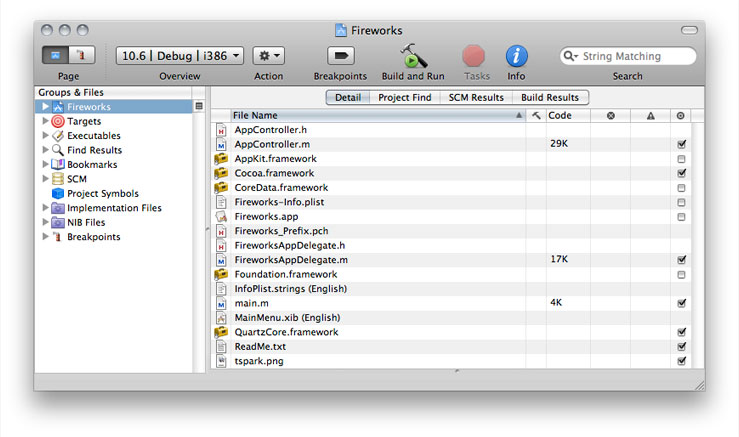Uncheck target checkbox for AppController.m
This screenshot has width=739, height=437.
681,144
